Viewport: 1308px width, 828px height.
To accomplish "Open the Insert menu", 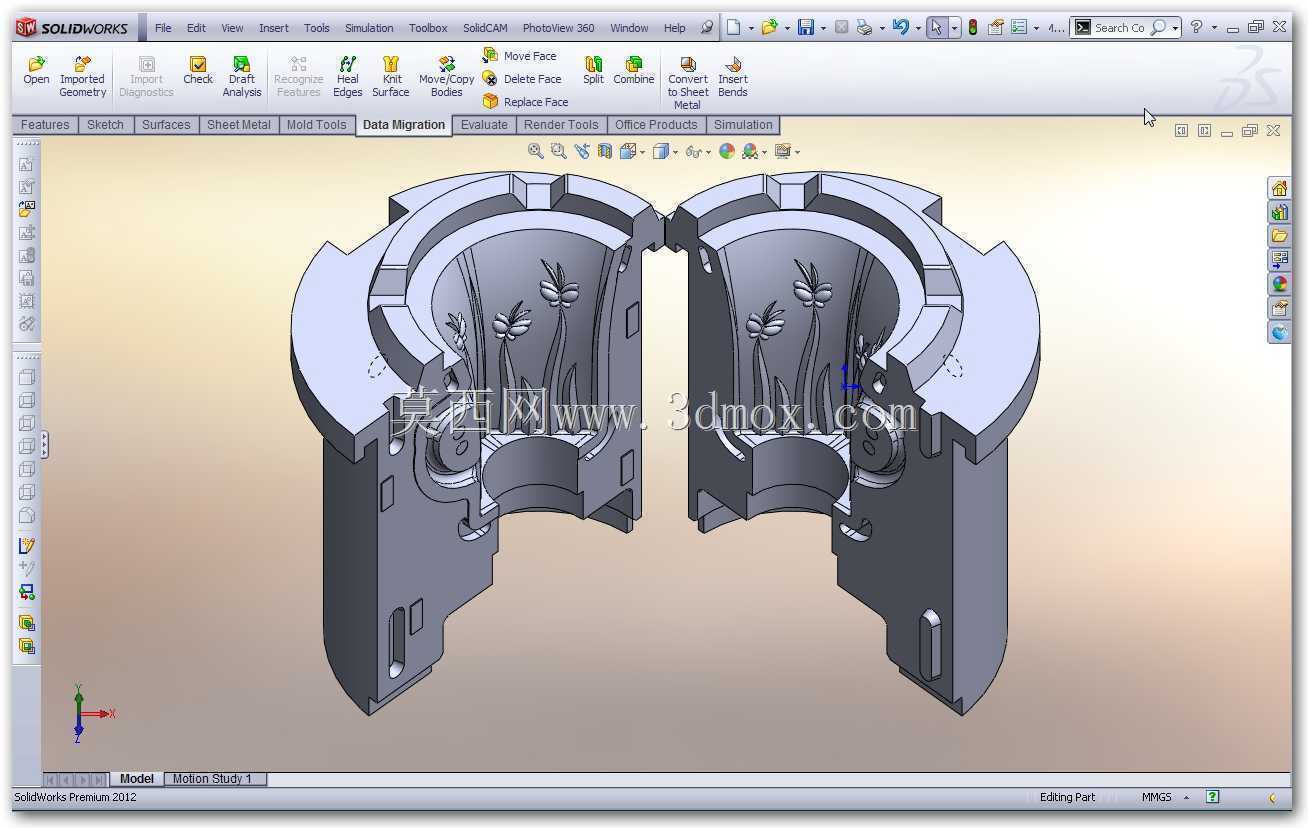I will coord(273,28).
